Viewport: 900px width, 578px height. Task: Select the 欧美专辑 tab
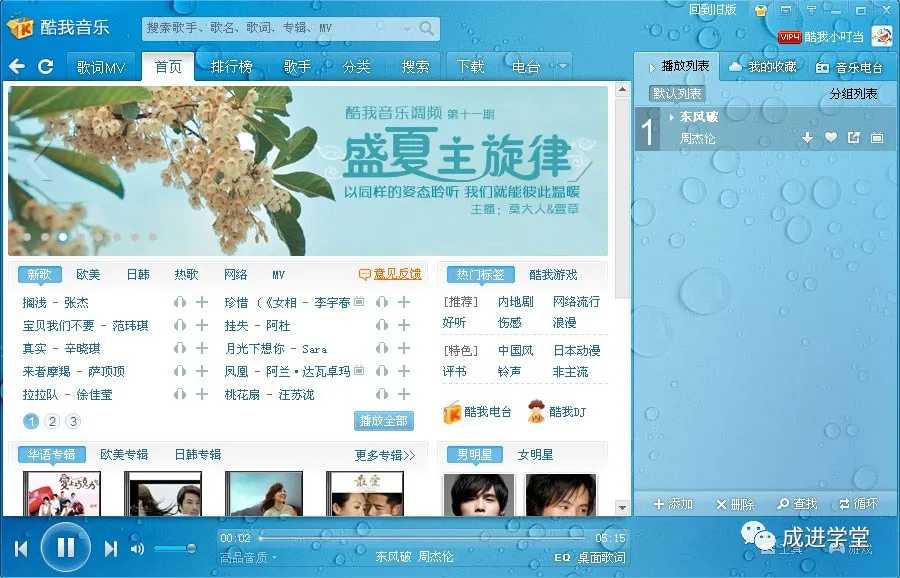tap(124, 455)
